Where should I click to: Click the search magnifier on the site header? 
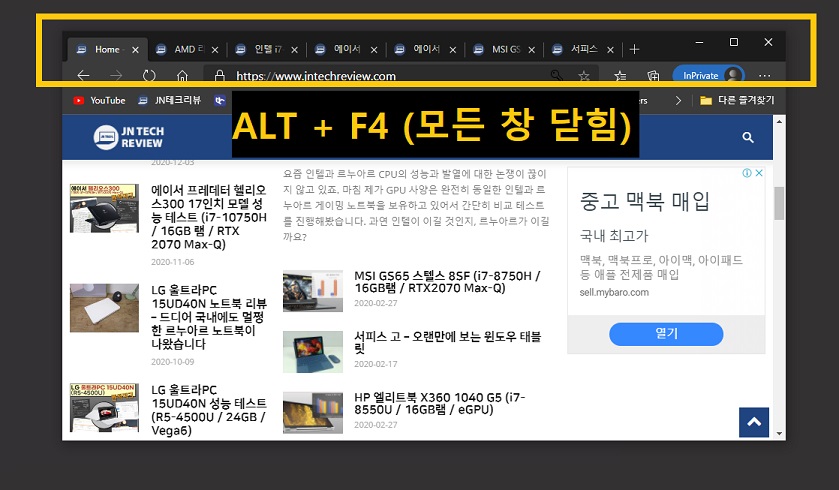click(x=748, y=137)
